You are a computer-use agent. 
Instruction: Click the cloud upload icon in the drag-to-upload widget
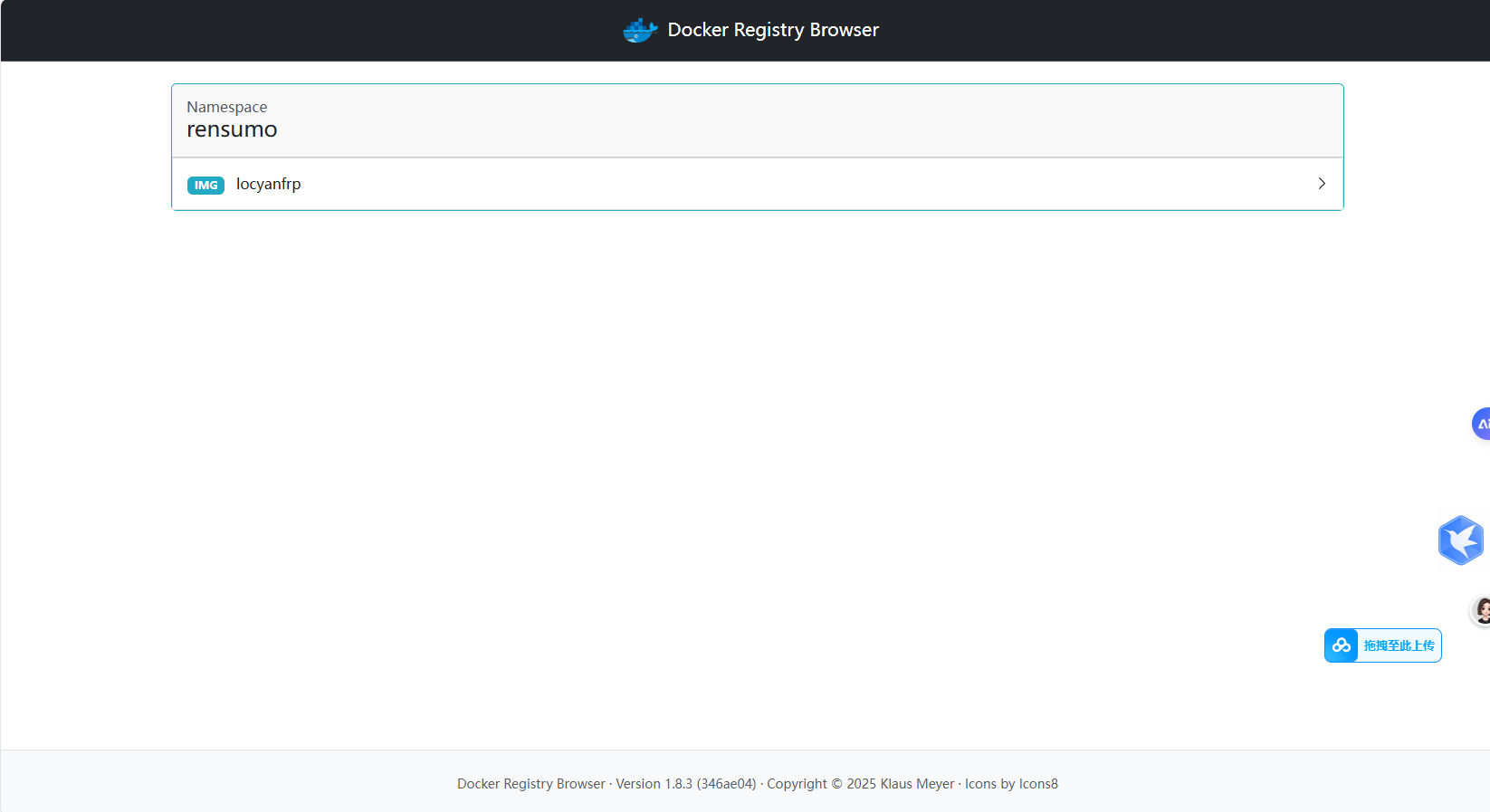(1342, 645)
